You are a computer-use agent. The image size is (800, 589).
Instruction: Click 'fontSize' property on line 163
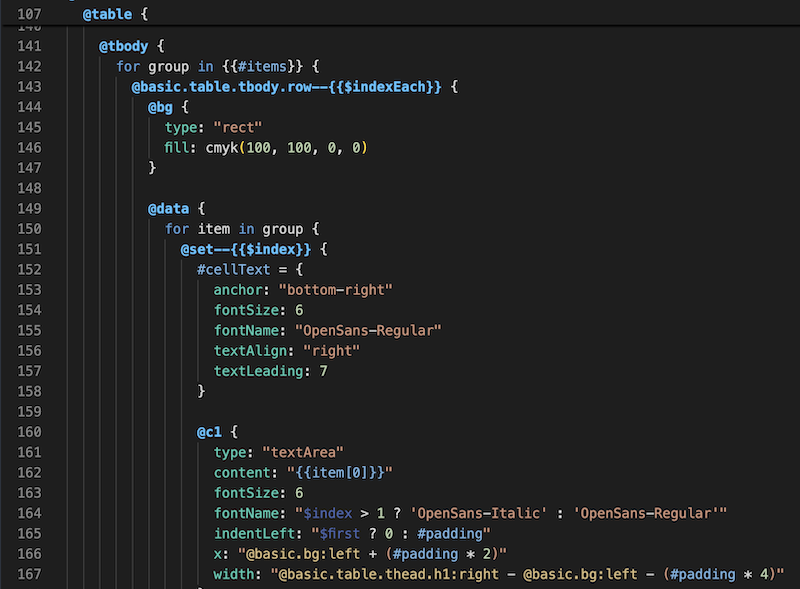tap(246, 493)
